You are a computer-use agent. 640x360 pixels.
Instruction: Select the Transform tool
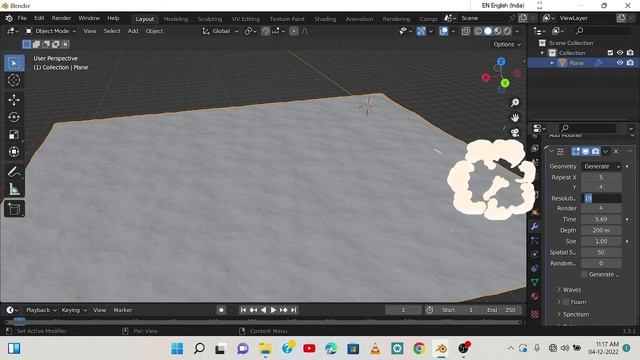point(14,152)
